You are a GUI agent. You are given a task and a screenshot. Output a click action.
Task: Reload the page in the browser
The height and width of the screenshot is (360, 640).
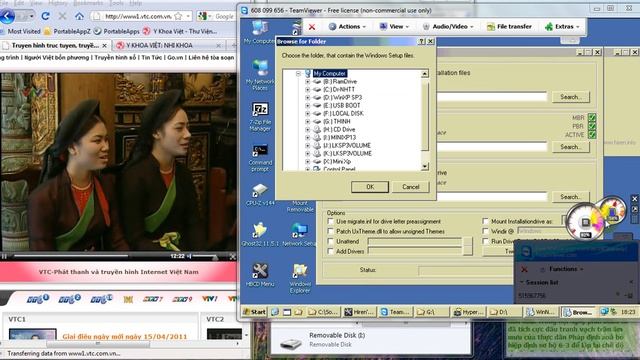click(x=45, y=16)
